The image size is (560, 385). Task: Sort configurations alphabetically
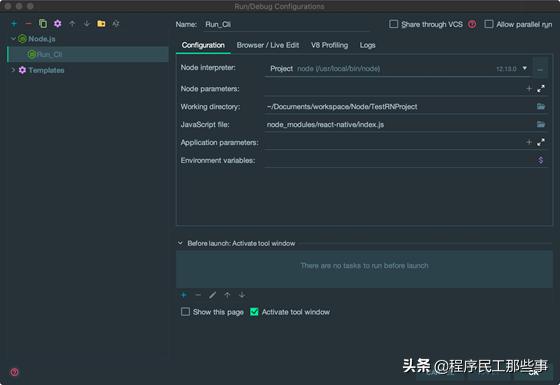(x=116, y=24)
